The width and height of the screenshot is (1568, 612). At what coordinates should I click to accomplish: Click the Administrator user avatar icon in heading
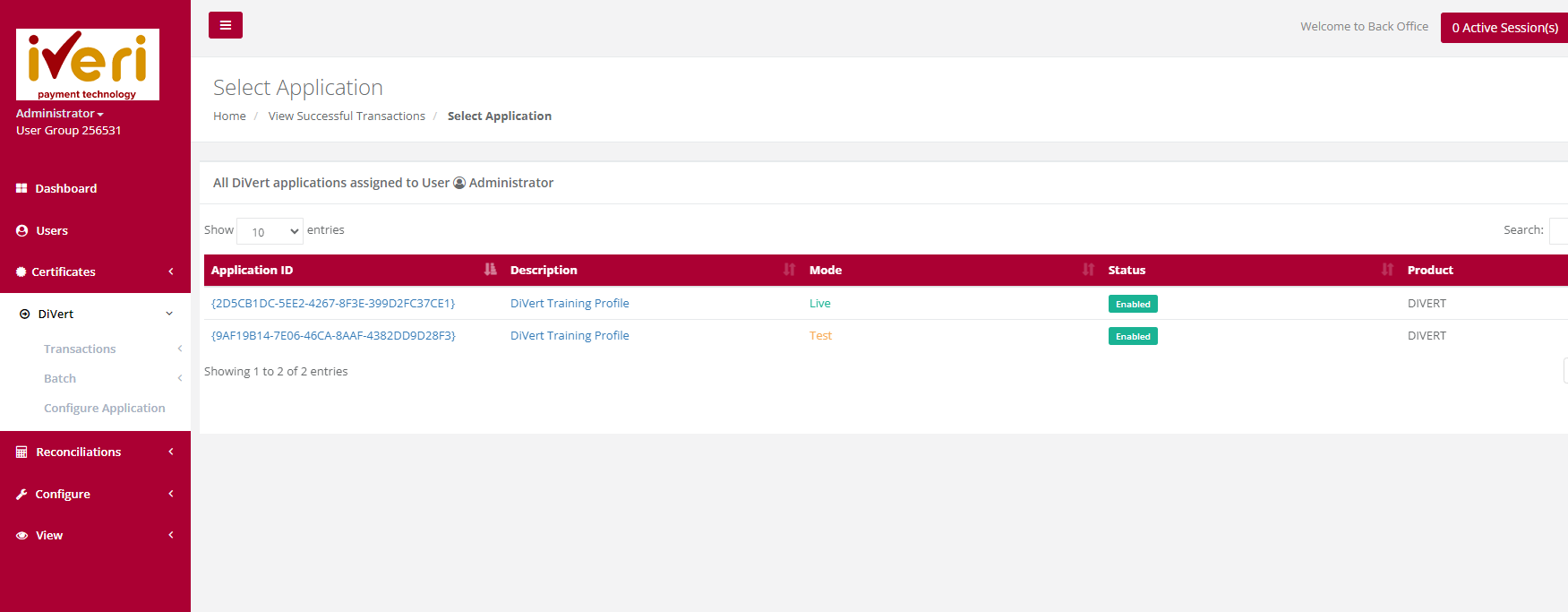coord(459,183)
